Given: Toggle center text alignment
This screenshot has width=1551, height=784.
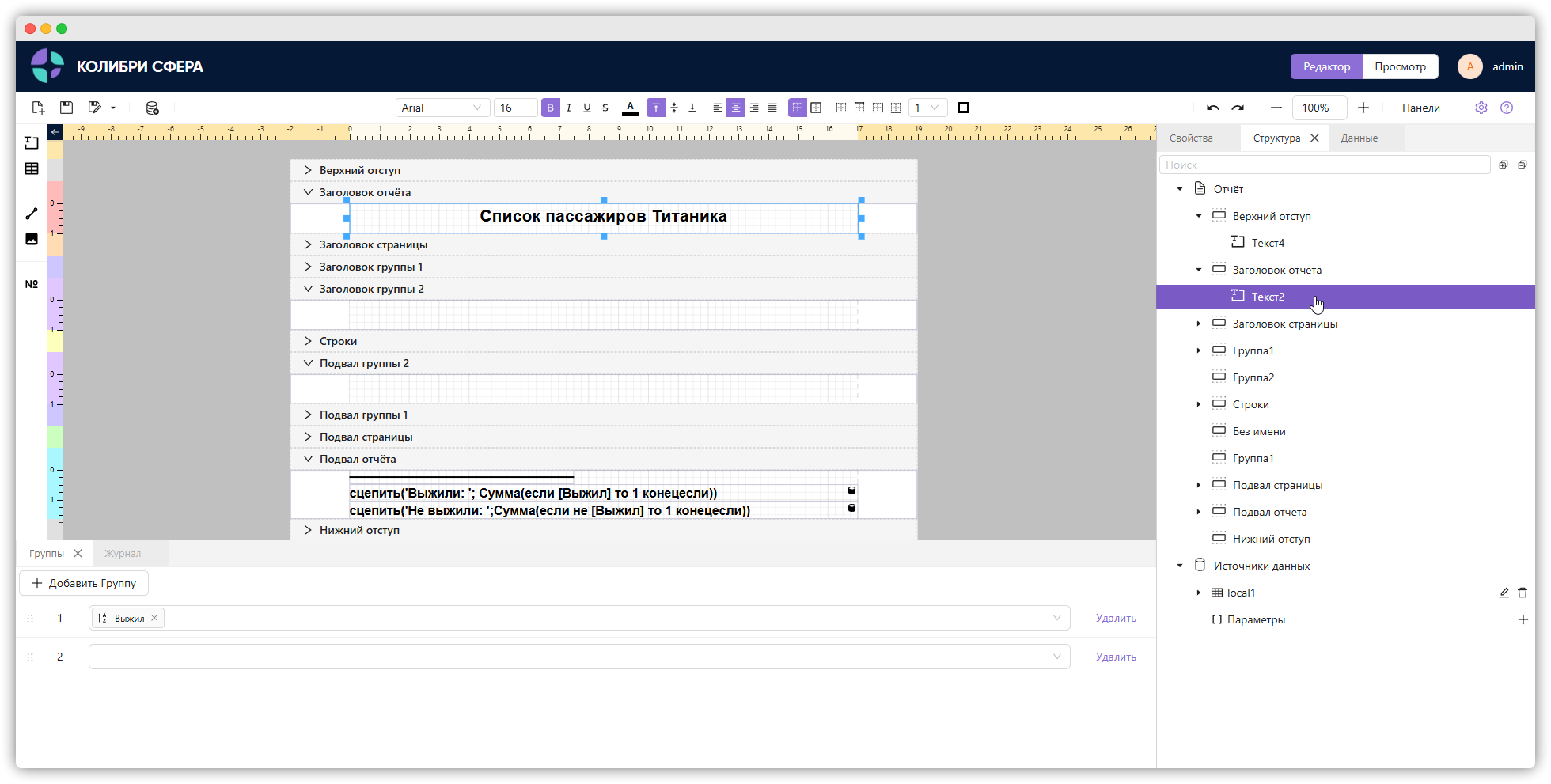Looking at the screenshot, I should (x=736, y=108).
